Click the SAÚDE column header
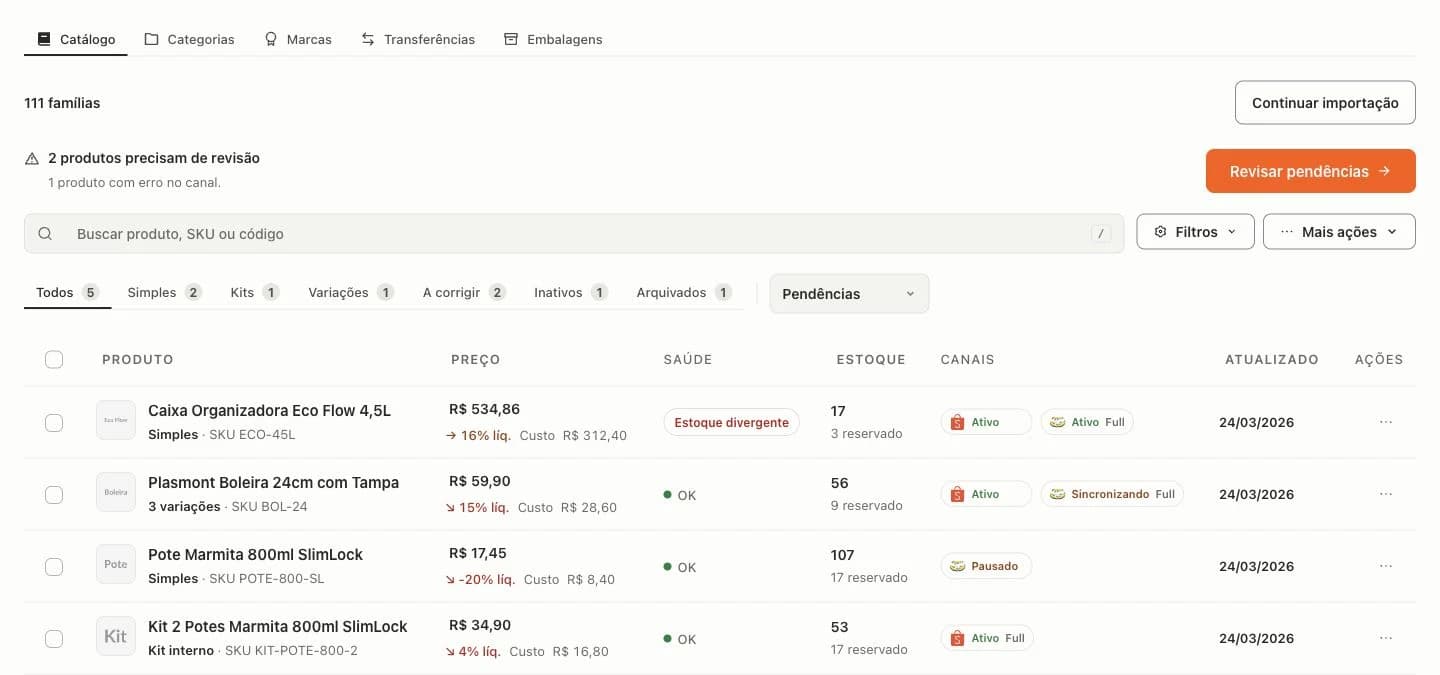 688,359
